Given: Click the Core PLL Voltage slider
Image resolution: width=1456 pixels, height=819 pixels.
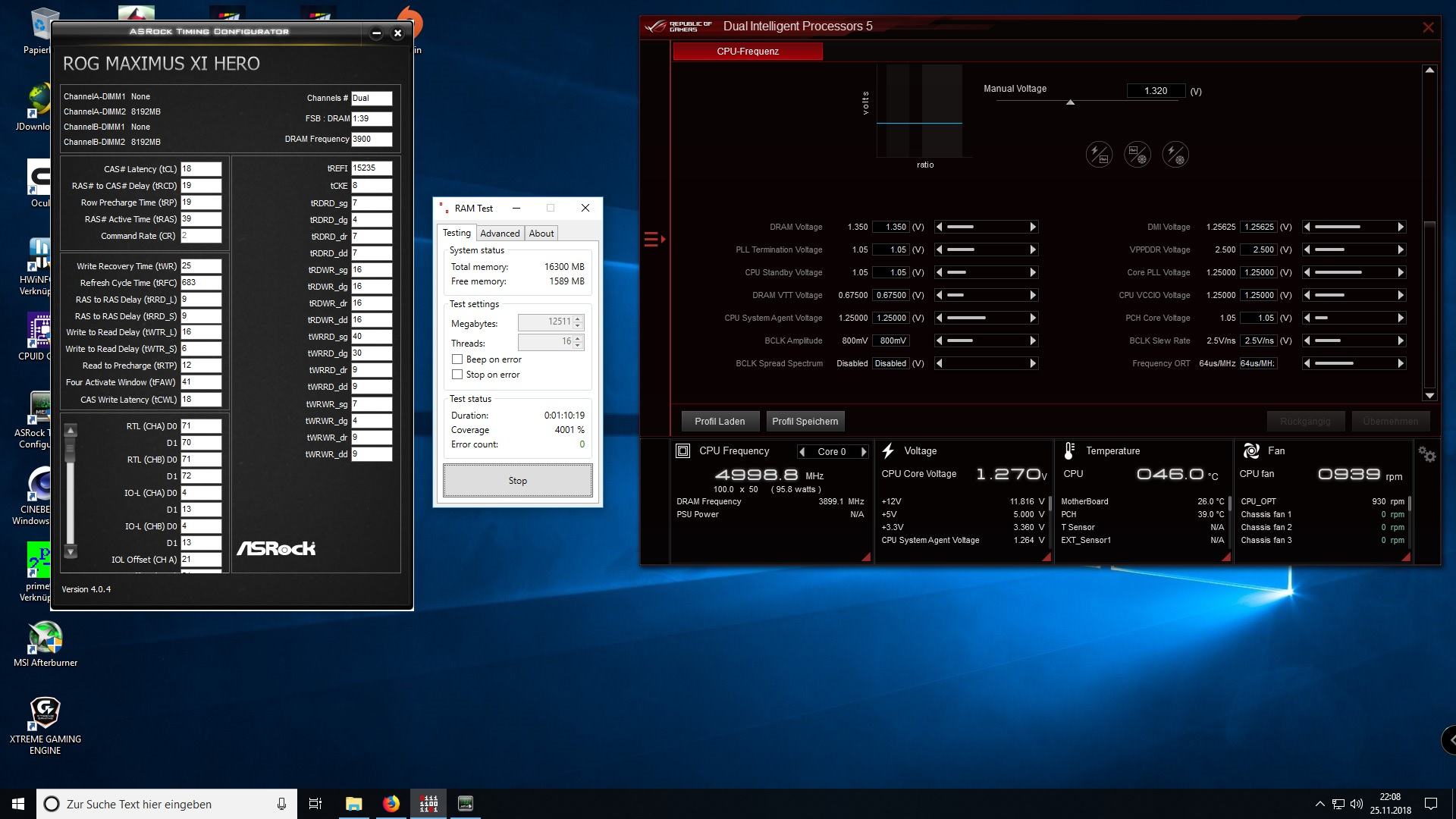Looking at the screenshot, I should [x=1354, y=272].
